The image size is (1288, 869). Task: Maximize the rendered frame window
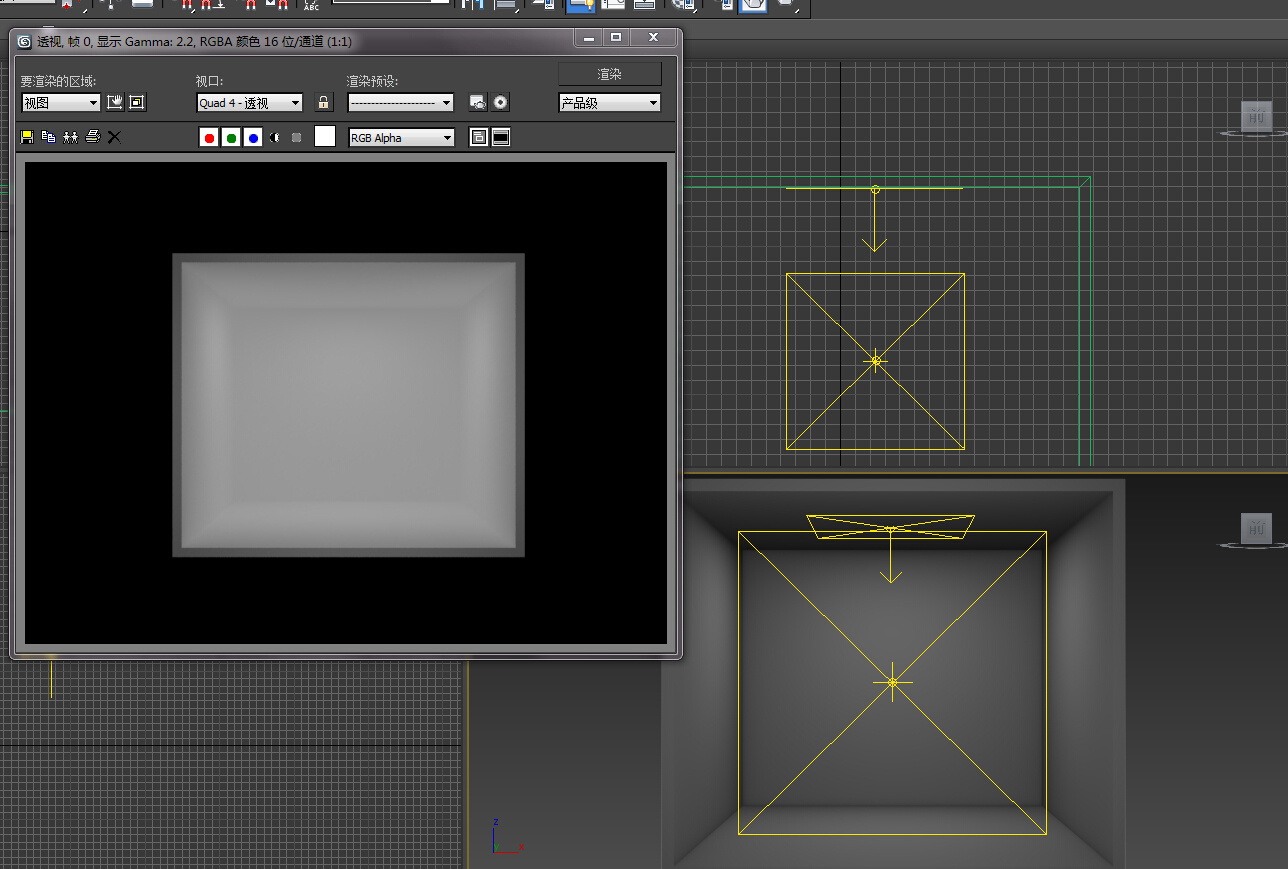(x=616, y=38)
